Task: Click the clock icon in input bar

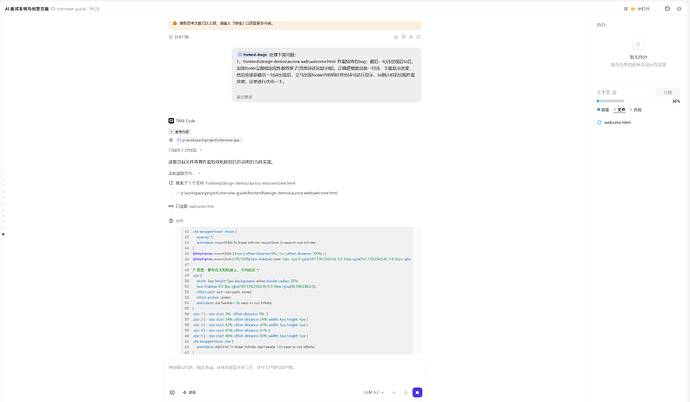Action: [172, 392]
